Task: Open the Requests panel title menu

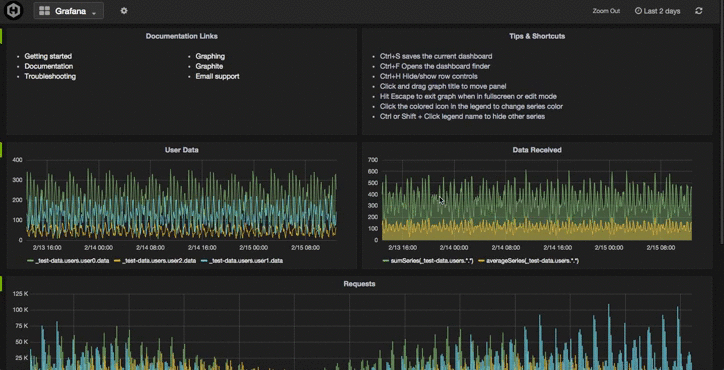Action: pyautogui.click(x=359, y=284)
